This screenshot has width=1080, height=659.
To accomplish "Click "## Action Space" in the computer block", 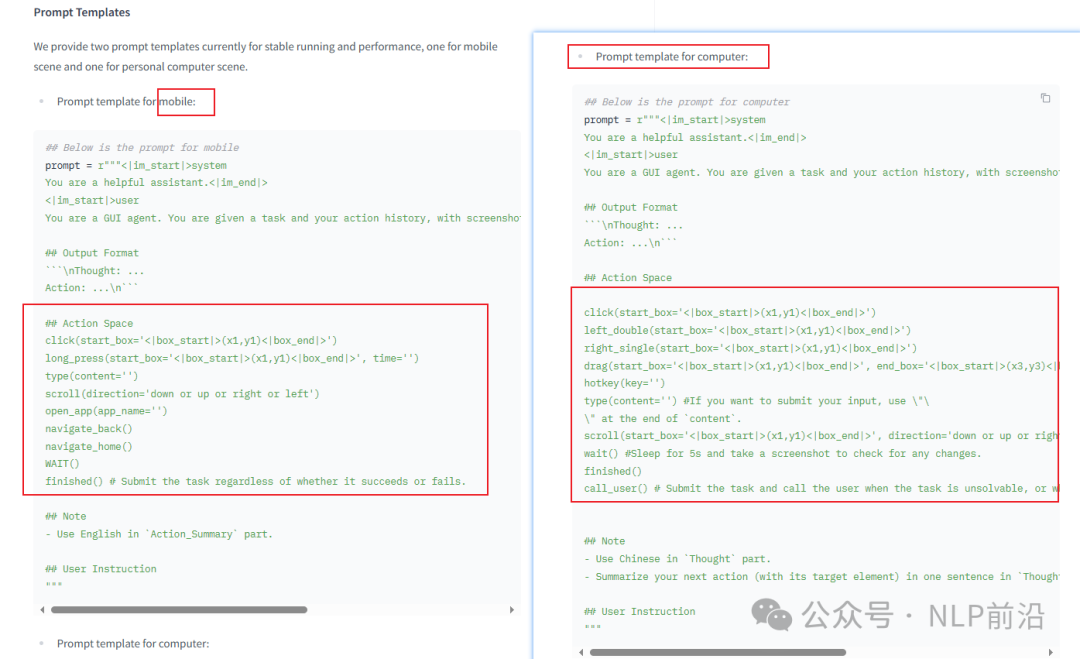I will tap(627, 278).
